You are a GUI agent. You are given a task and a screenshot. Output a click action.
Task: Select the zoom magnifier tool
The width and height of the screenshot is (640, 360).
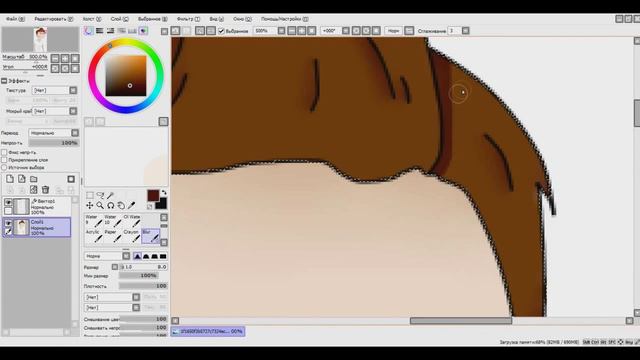click(100, 205)
